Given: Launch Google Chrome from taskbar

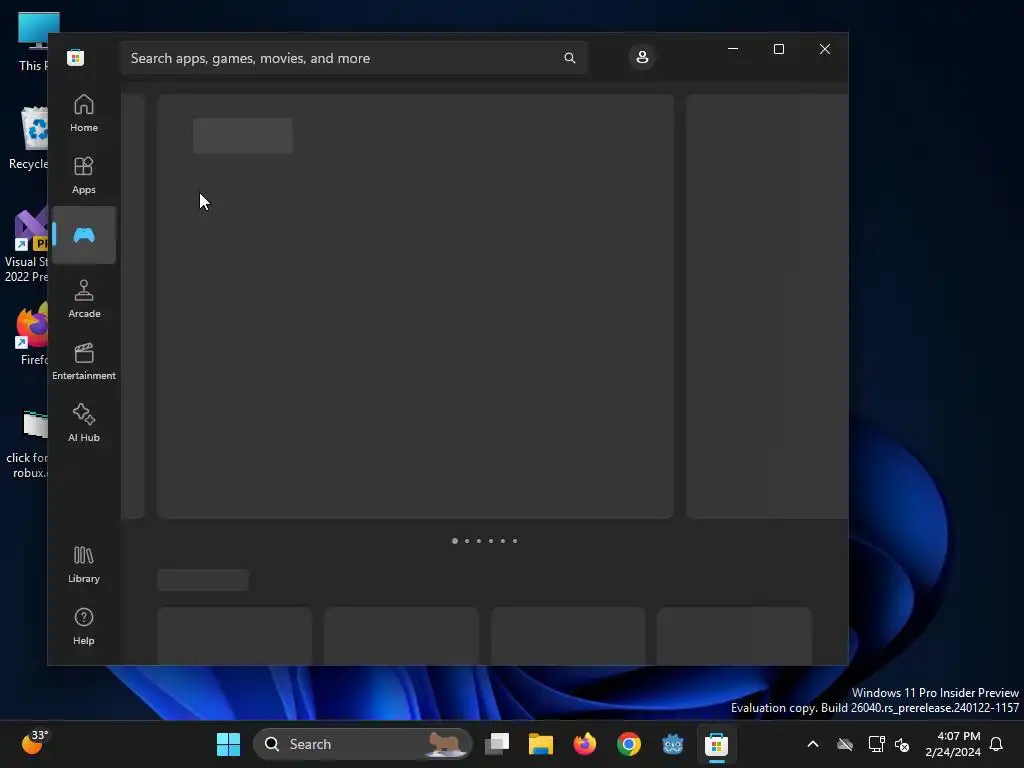Looking at the screenshot, I should click(x=629, y=744).
